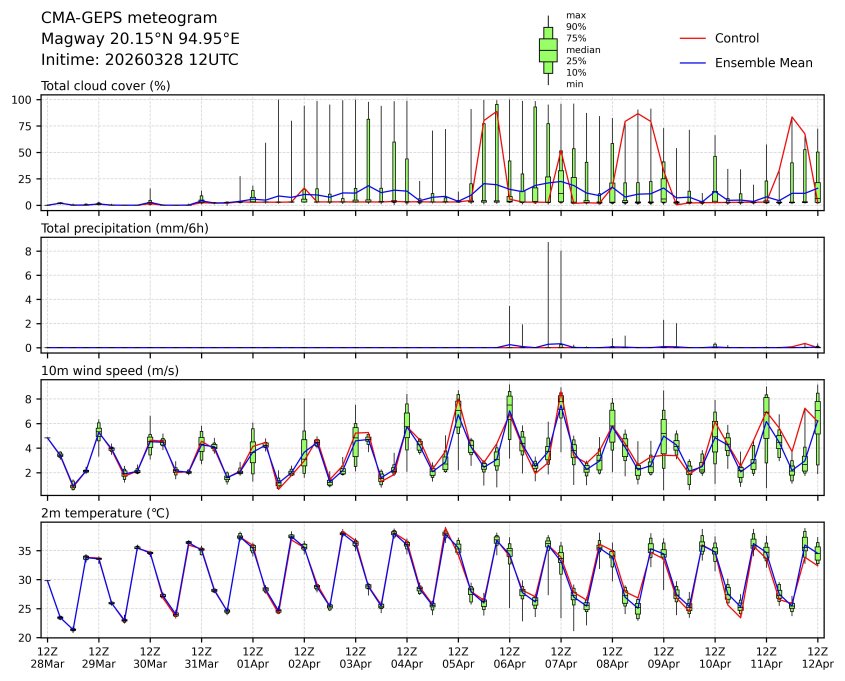
Task: Click the '35' tick on temperature axis
Action: click(x=30, y=551)
